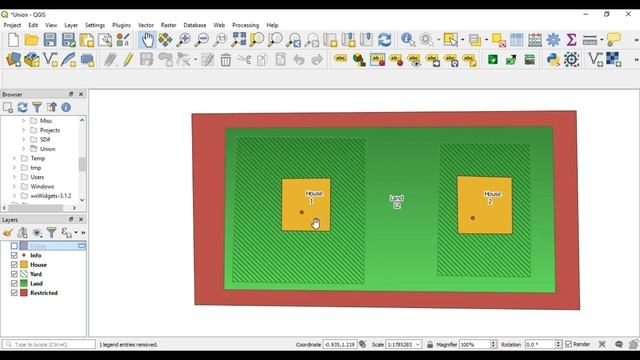
Task: Expand the Union folder in Browser
Action: click(23, 149)
